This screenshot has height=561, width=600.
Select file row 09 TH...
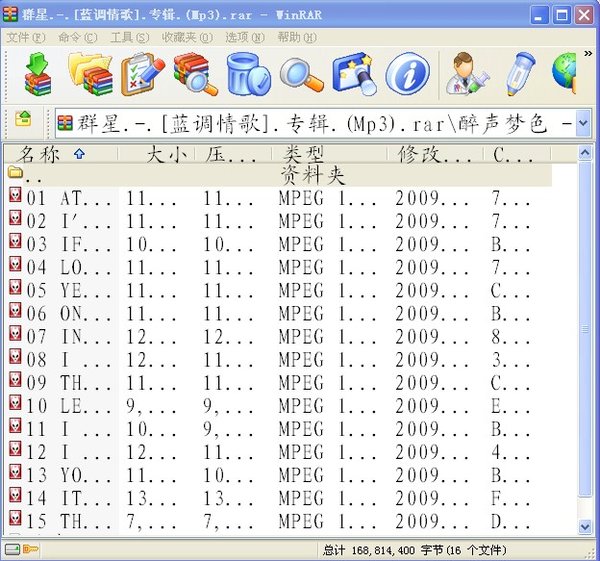pos(279,383)
